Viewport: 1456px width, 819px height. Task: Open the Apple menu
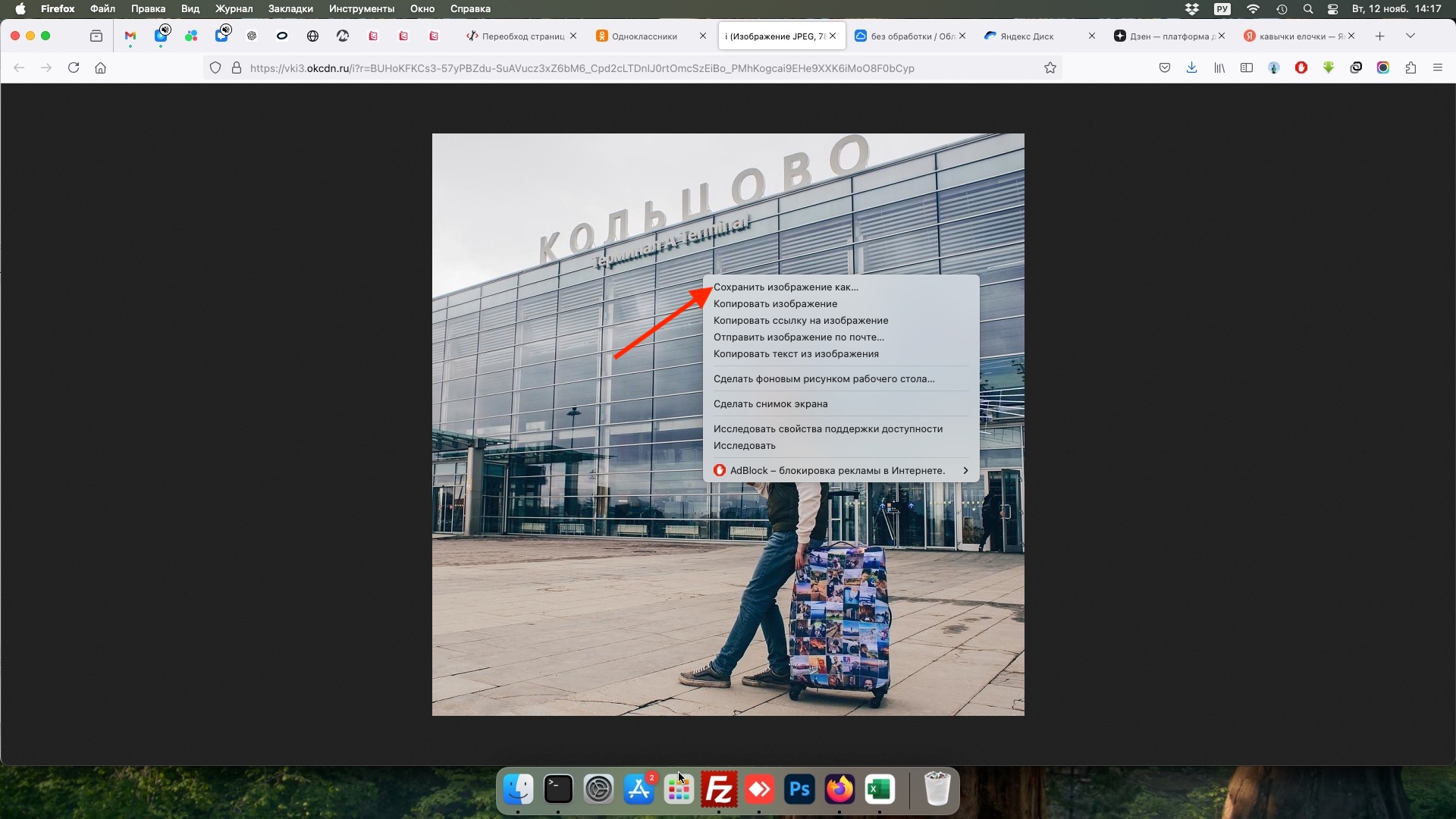click(x=20, y=9)
